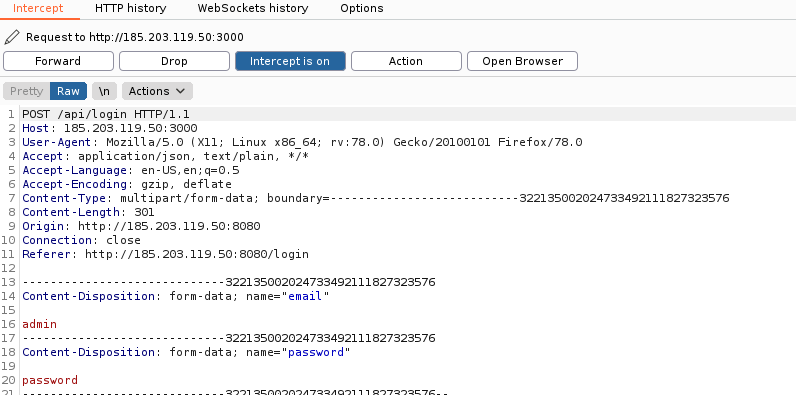Forward the intercepted request

[58, 61]
